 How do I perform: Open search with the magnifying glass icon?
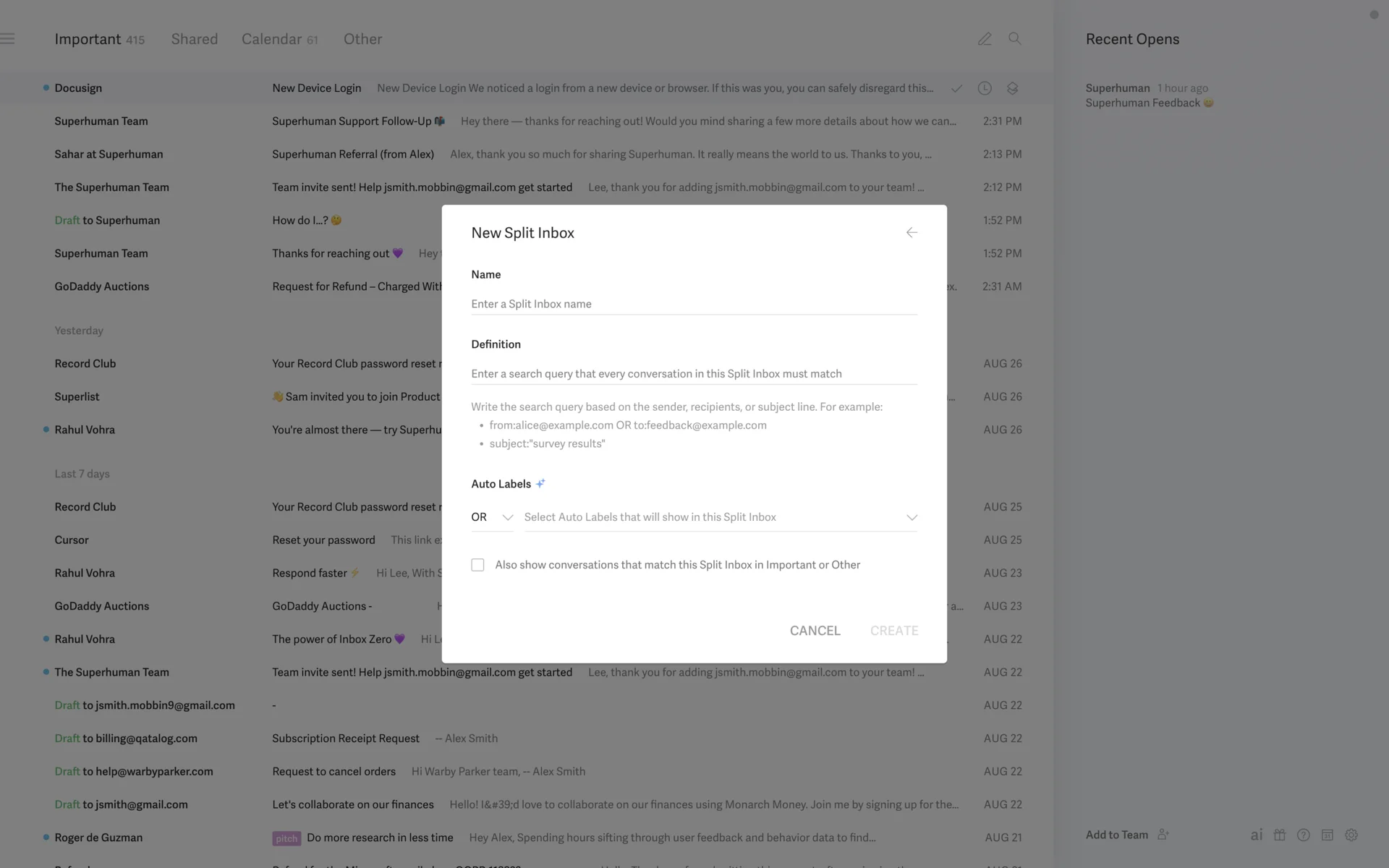click(1015, 39)
